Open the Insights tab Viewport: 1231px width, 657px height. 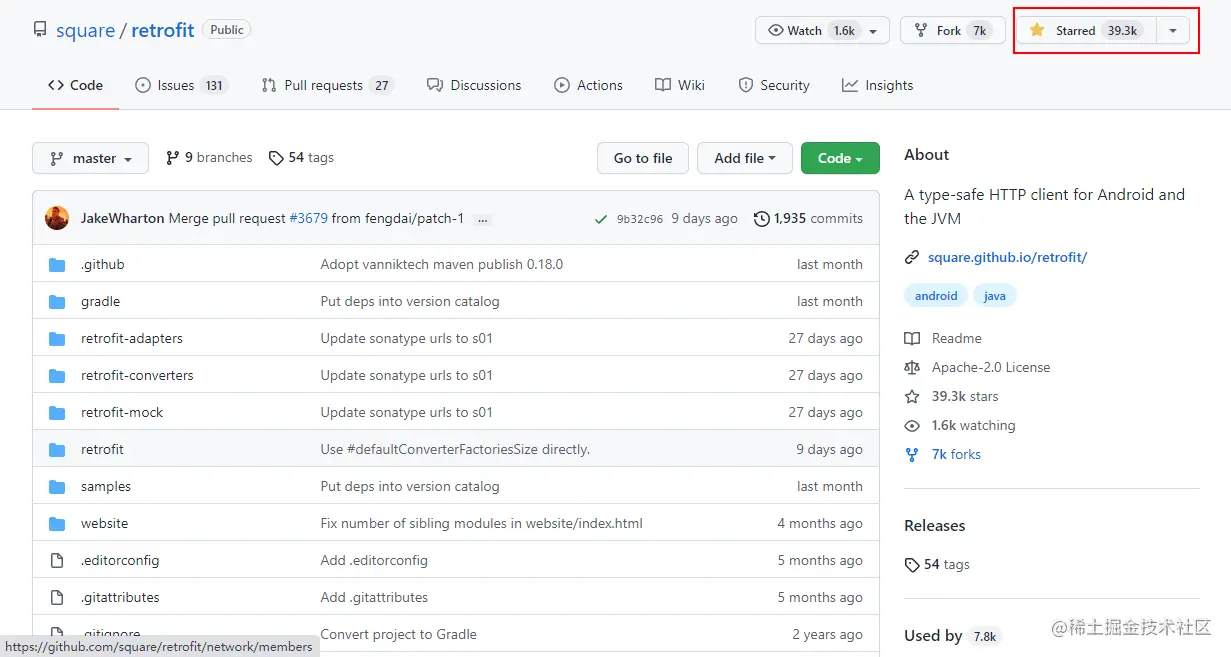(878, 85)
